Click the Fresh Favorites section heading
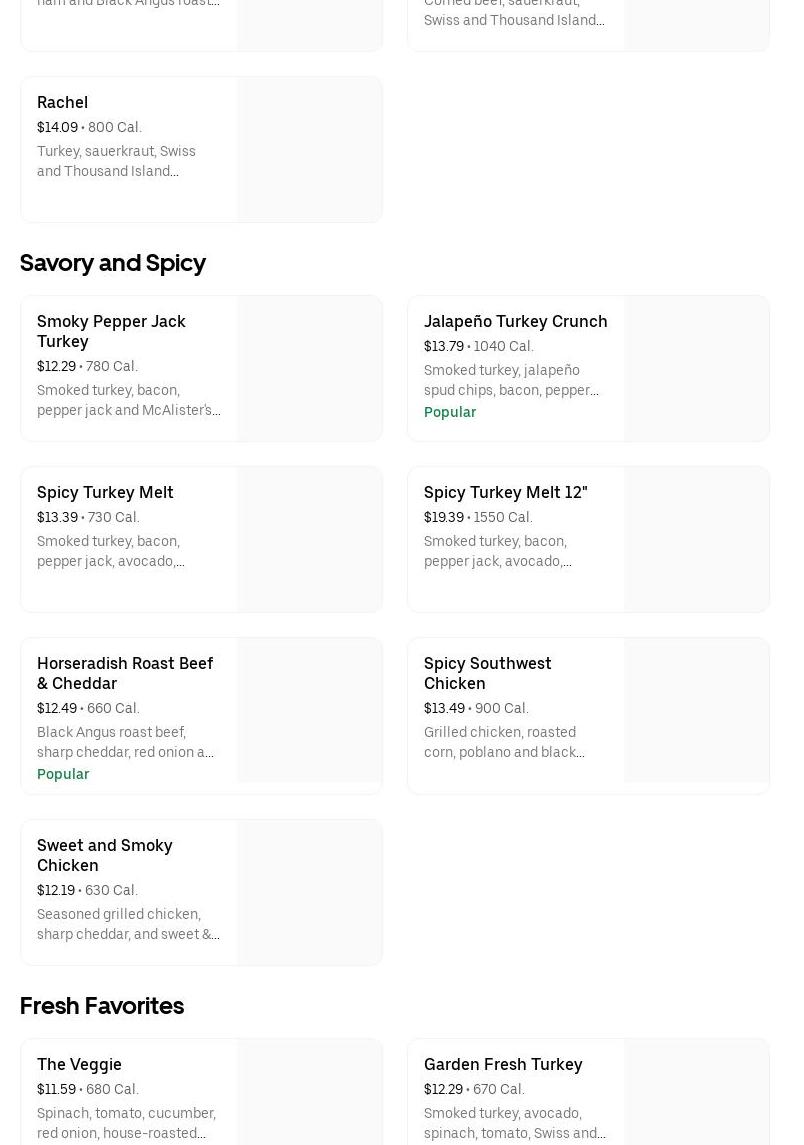804x1145 pixels. pos(102,1006)
